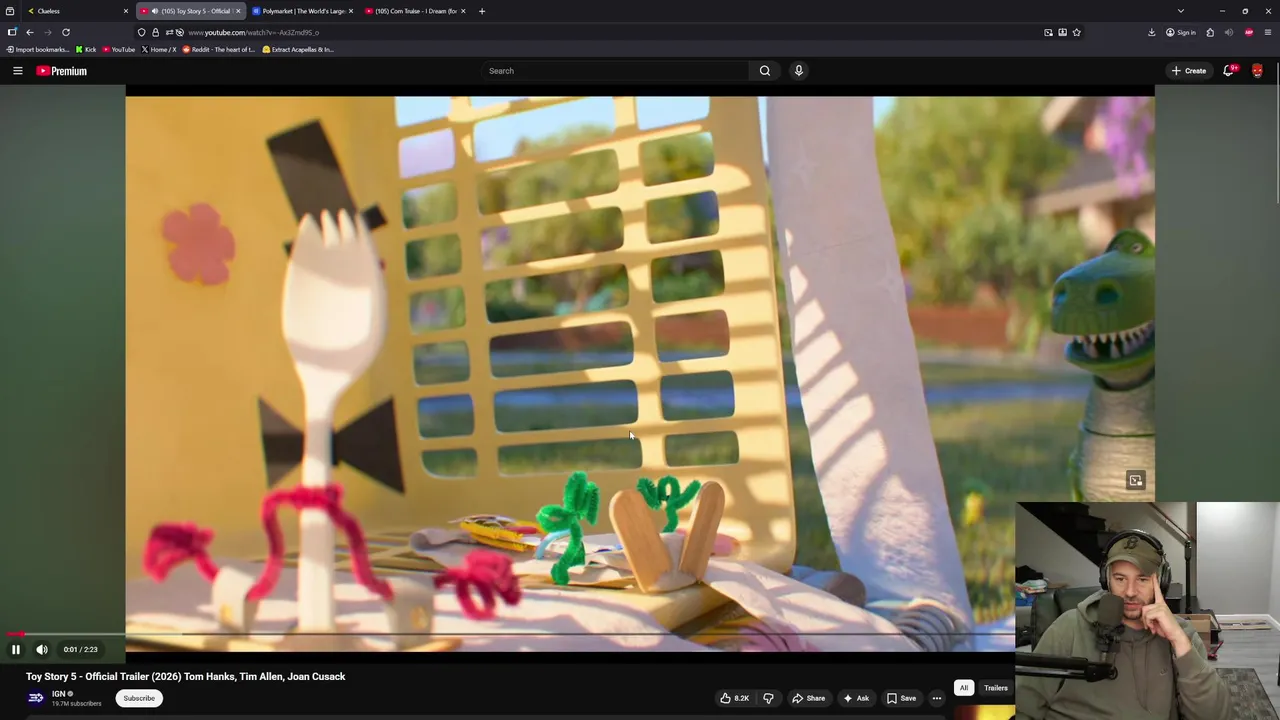Switch to the Polymarket browser tab

303,11
